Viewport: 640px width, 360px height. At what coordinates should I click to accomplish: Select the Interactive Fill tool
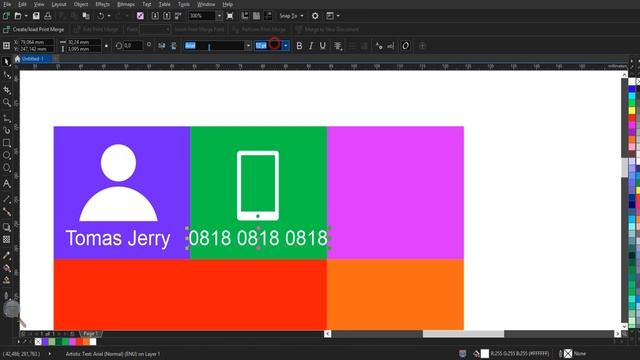(7, 268)
